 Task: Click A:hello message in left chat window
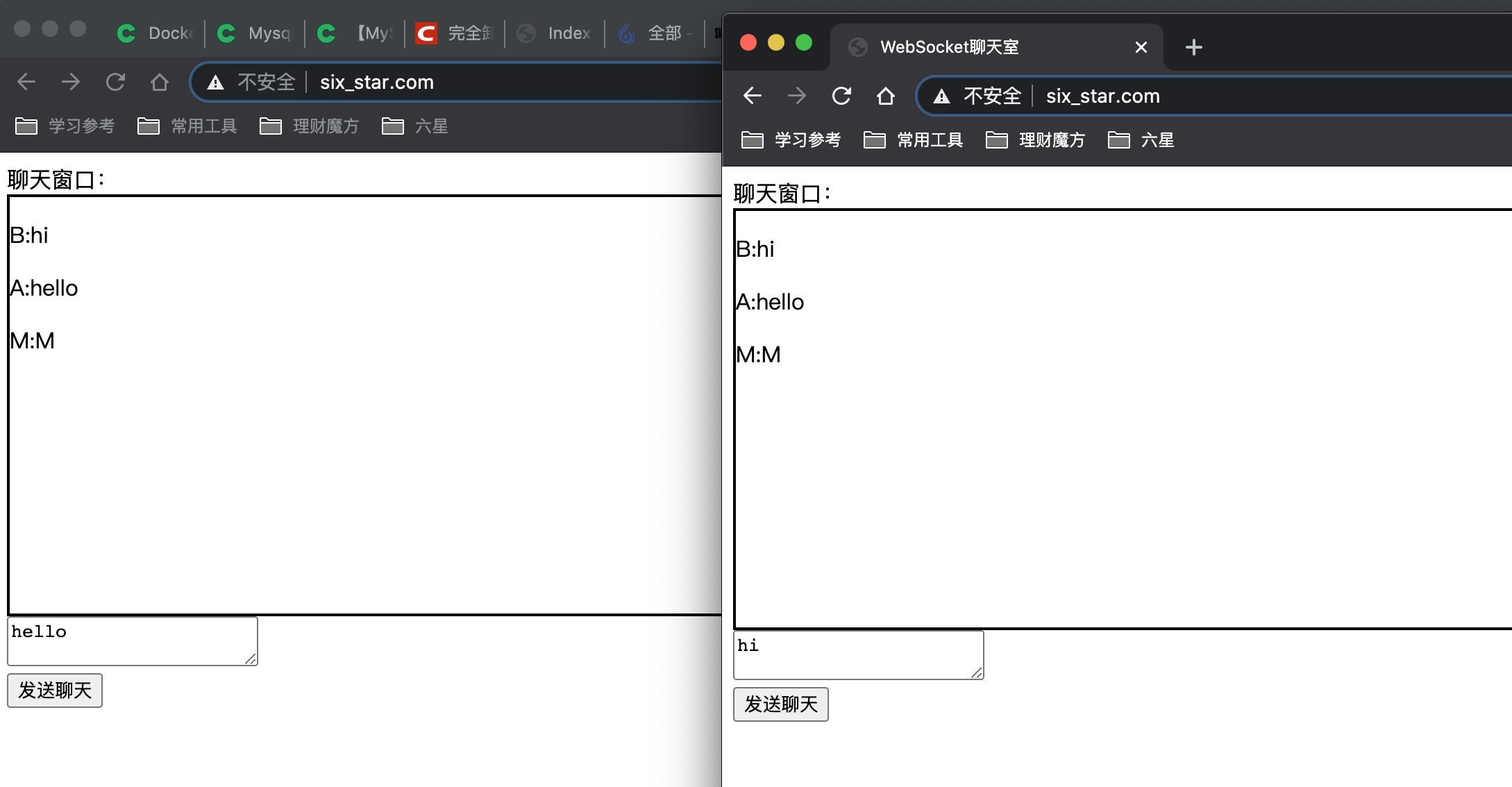click(x=44, y=288)
